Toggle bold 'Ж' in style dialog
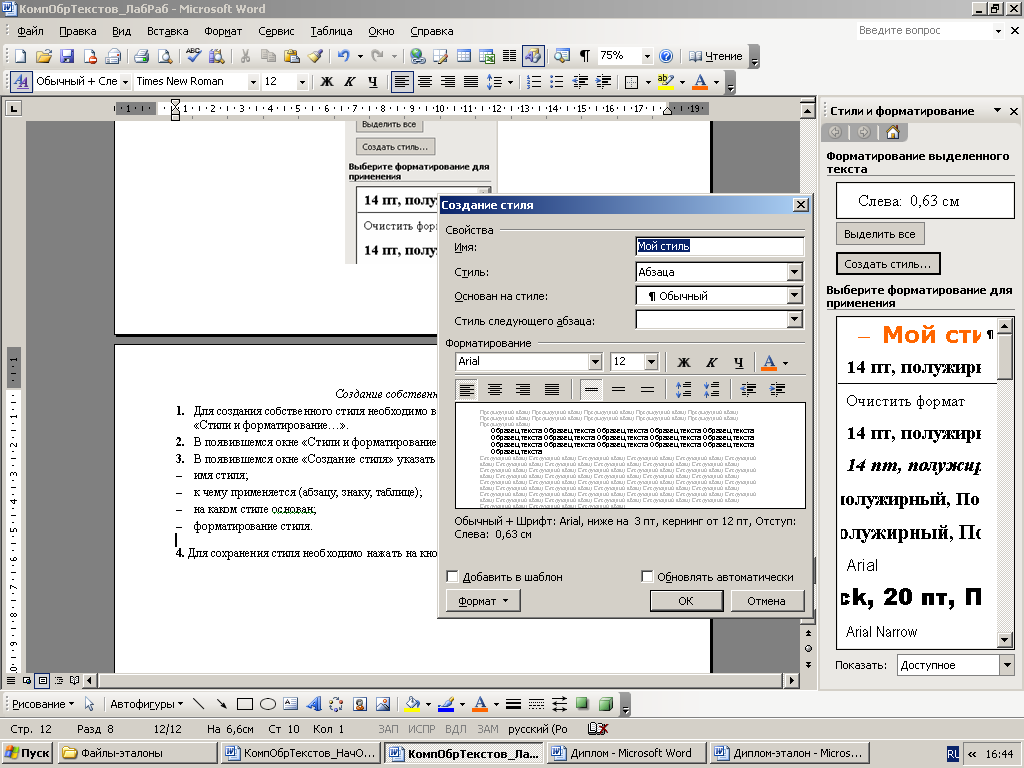Screen dimensions: 1024x768 click(684, 362)
